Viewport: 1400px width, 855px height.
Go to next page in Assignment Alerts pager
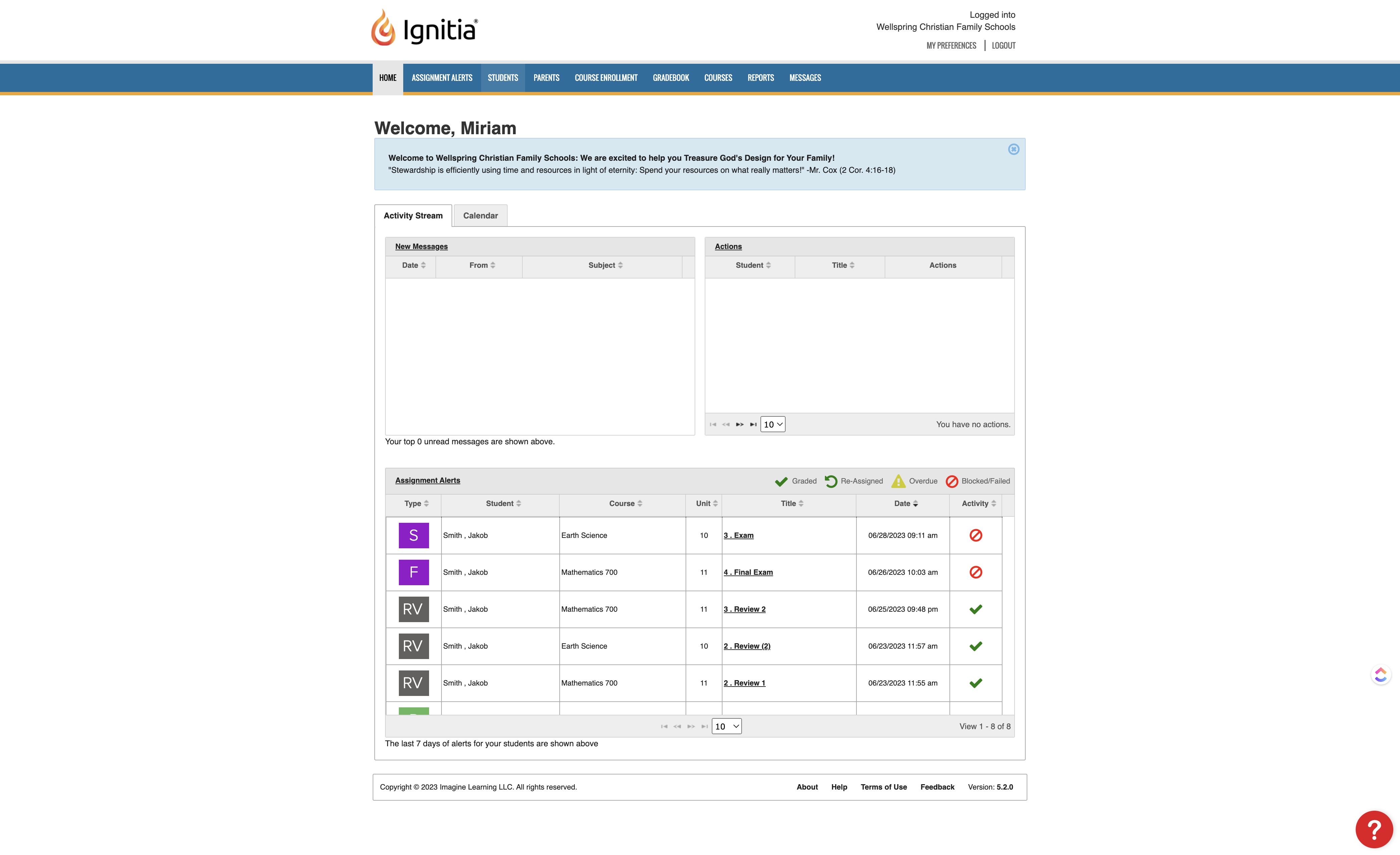tap(691, 727)
